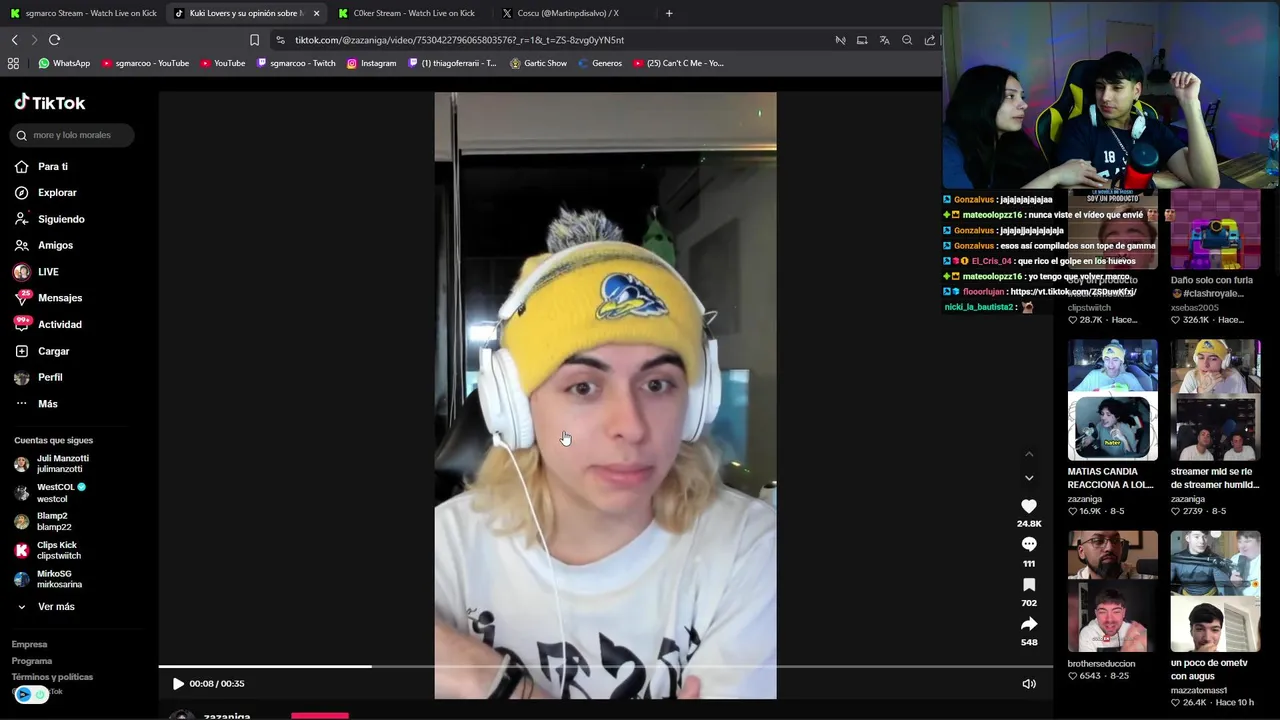Image resolution: width=1280 pixels, height=720 pixels.
Task: Open tiktok link in floorlujan chat message
Action: coord(1072,292)
